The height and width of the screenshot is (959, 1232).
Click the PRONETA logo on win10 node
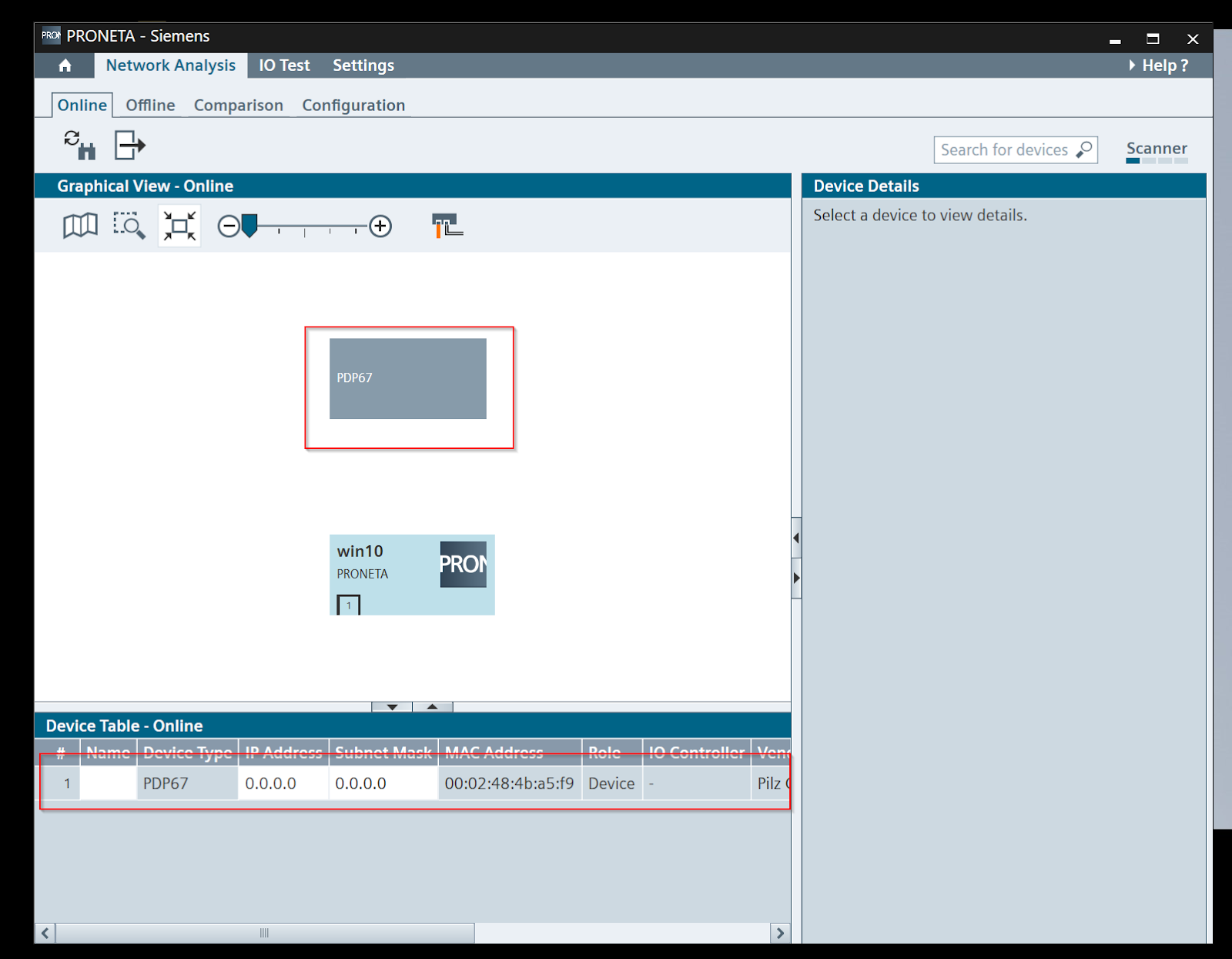[x=464, y=565]
